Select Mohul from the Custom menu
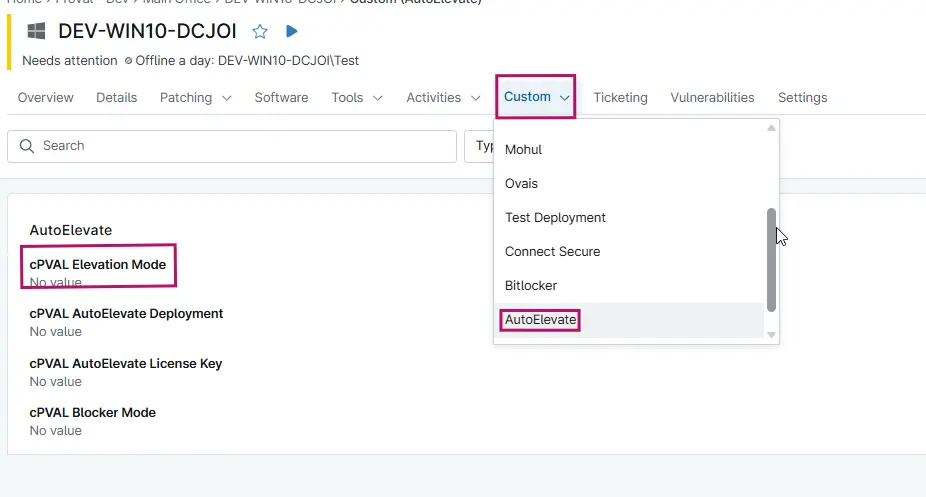 523,150
